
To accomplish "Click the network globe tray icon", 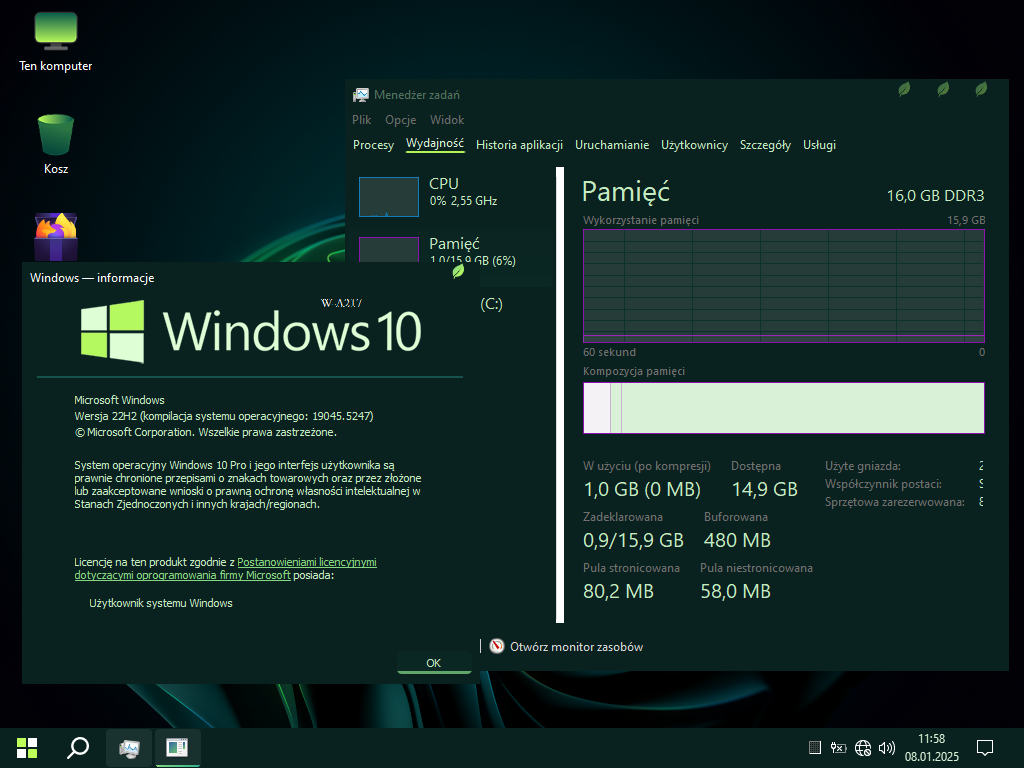I will pyautogui.click(x=863, y=747).
